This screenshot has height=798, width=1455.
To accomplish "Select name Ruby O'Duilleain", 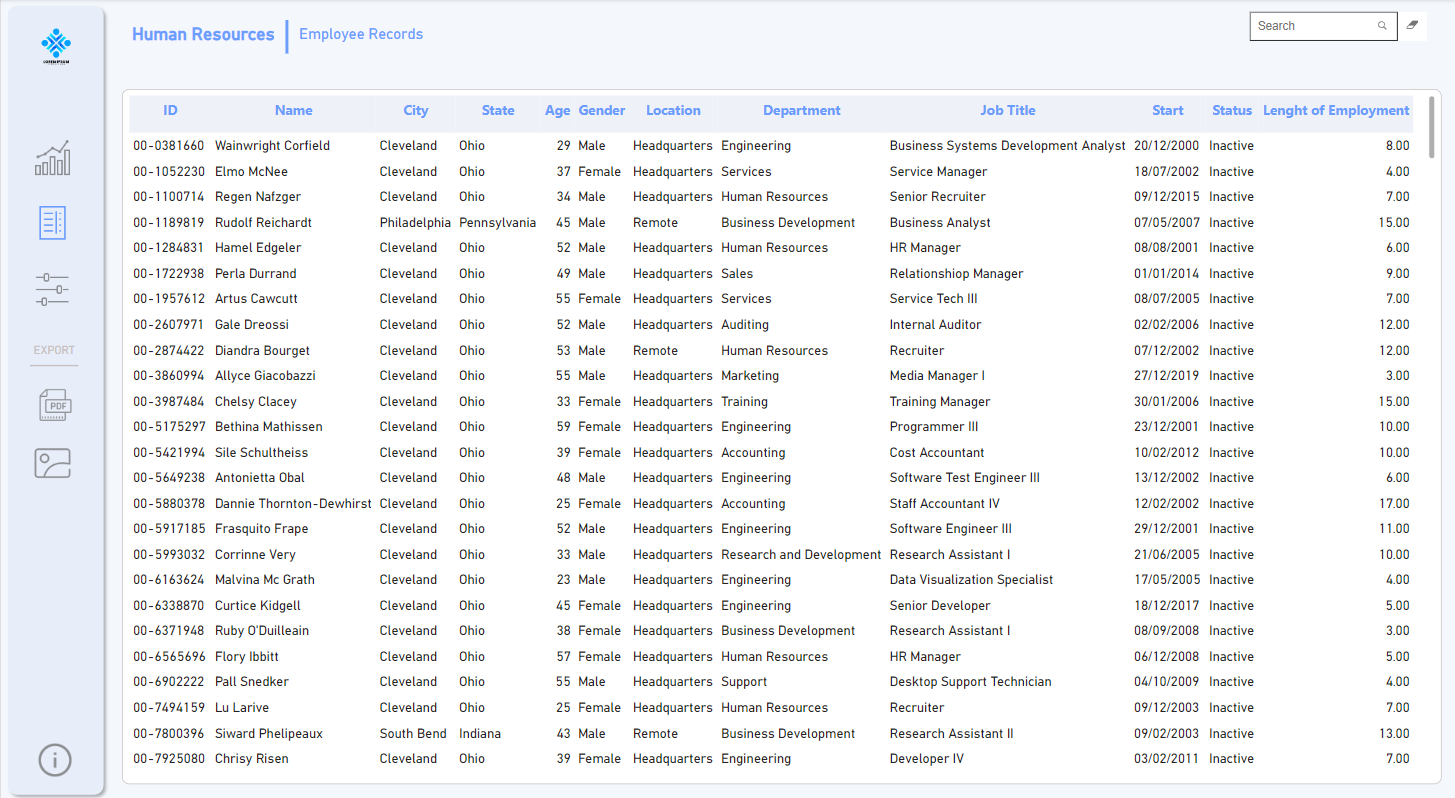I will coord(262,631).
